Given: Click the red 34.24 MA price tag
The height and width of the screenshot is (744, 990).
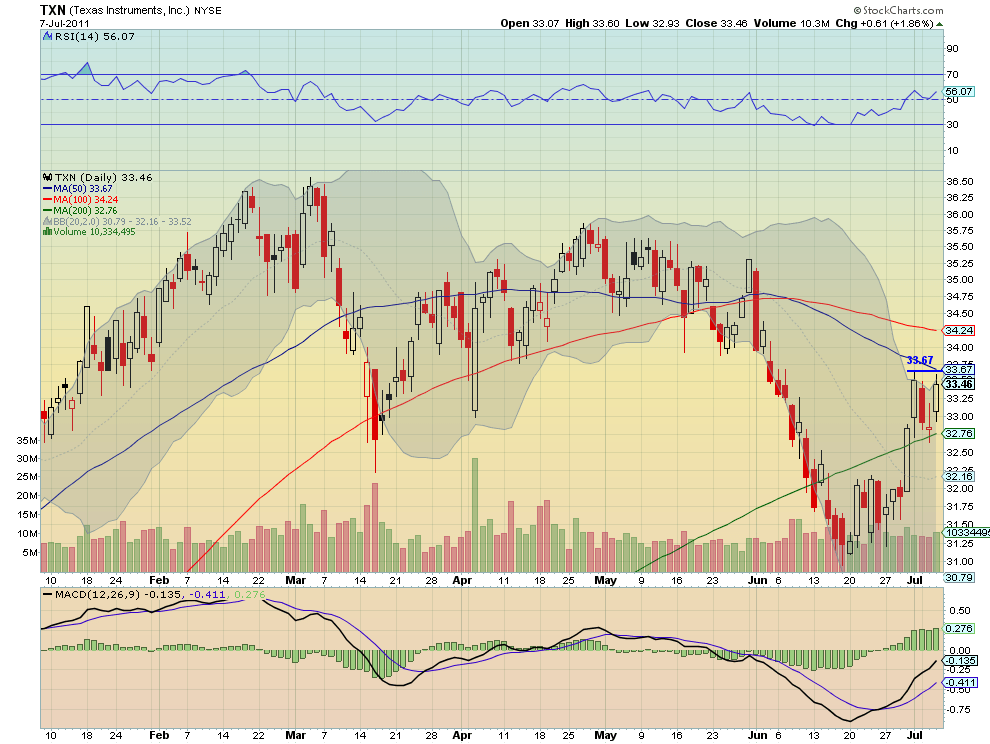Looking at the screenshot, I should [958, 330].
